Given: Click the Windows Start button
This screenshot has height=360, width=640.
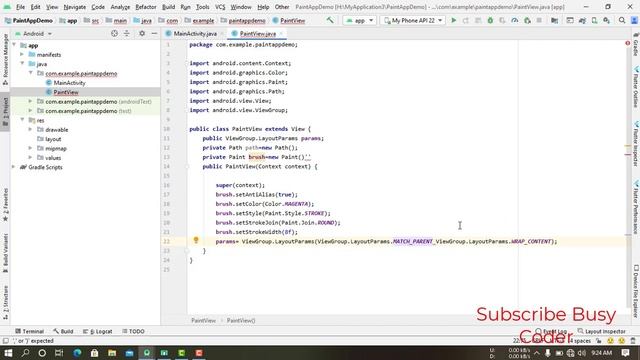Looking at the screenshot, I should click(x=8, y=353).
